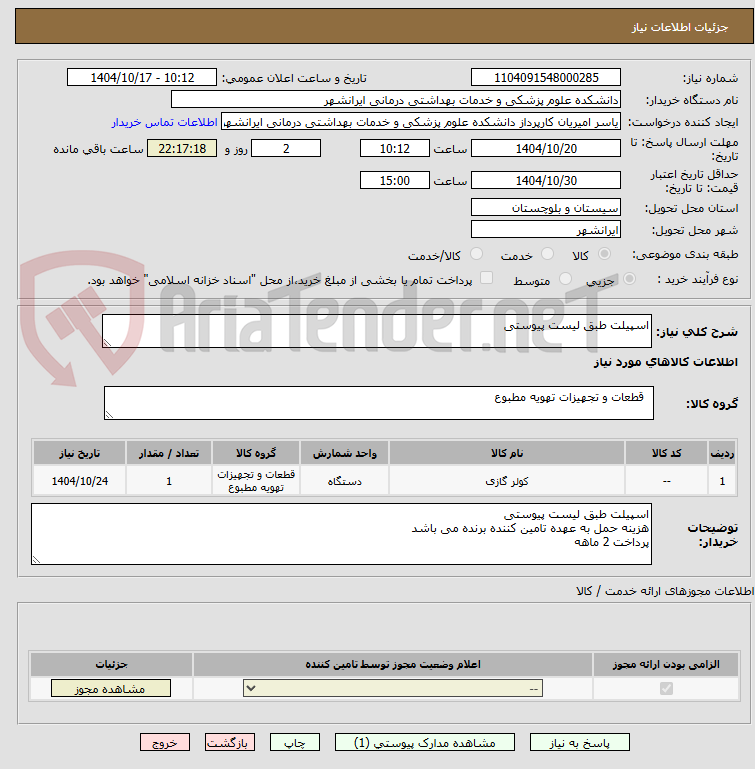Click the جزئیات اطلاعات نیاز page title
This screenshot has height=769, width=755.
(679, 27)
